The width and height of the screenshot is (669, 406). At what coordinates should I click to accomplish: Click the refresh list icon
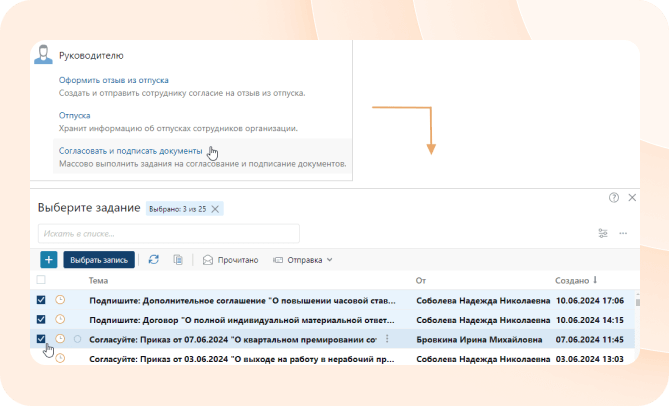(153, 260)
